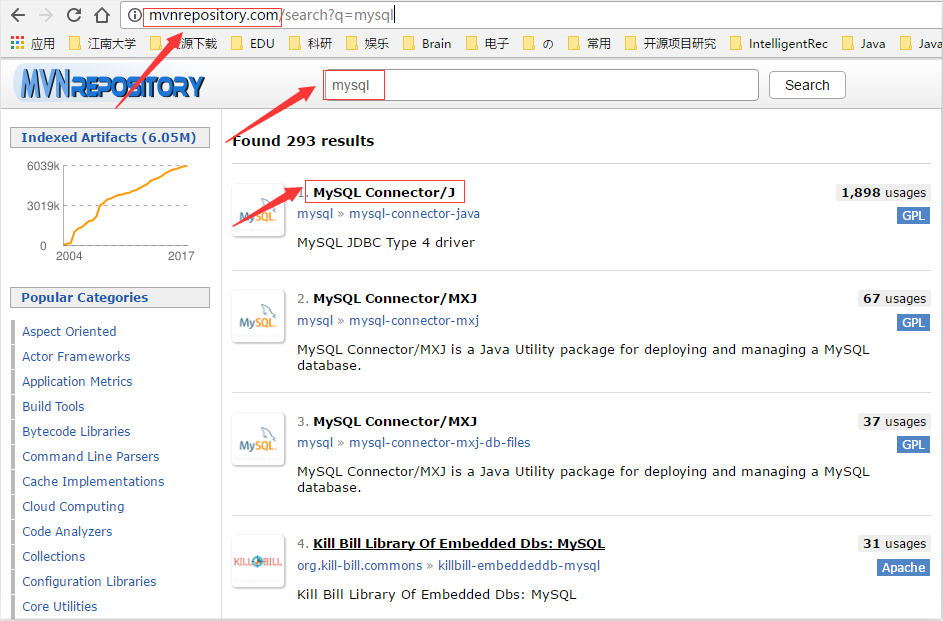The width and height of the screenshot is (943, 621).
Task: Click the browser Back arrow
Action: click(18, 15)
